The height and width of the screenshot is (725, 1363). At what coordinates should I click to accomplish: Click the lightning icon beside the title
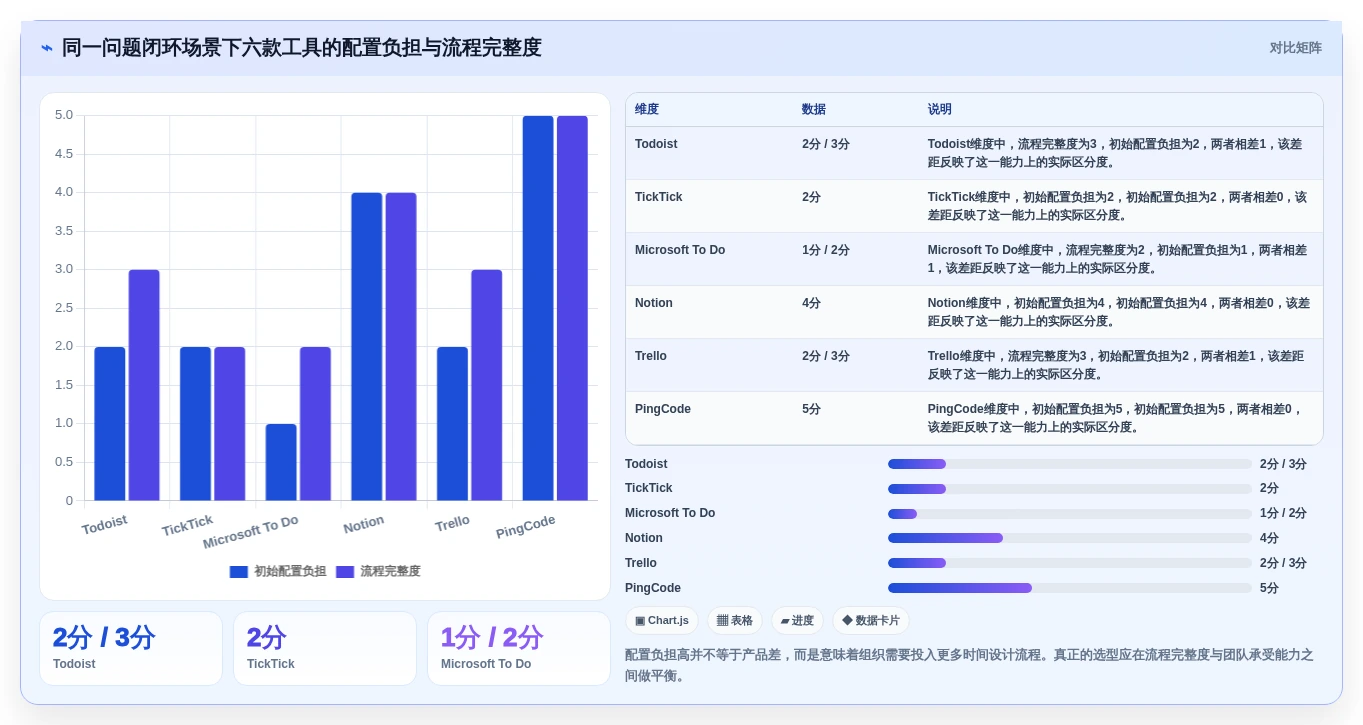(47, 48)
